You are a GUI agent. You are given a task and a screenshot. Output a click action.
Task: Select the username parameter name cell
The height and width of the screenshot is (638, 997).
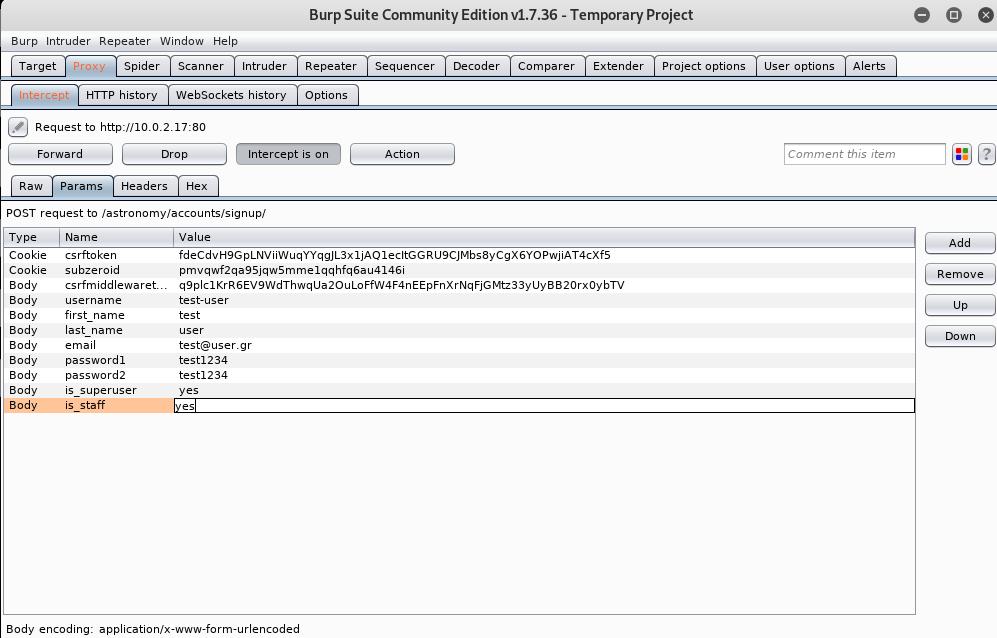(x=116, y=300)
